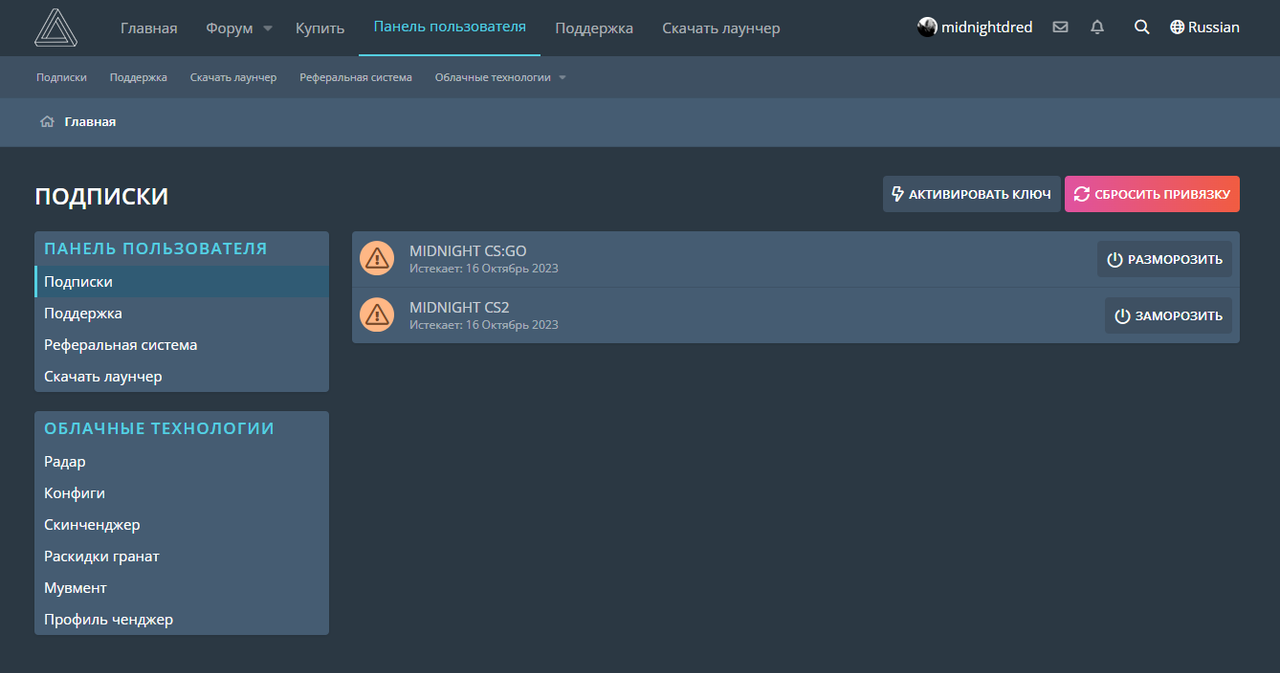Open Мувмент in the sidebar
The width and height of the screenshot is (1280, 673).
181,588
